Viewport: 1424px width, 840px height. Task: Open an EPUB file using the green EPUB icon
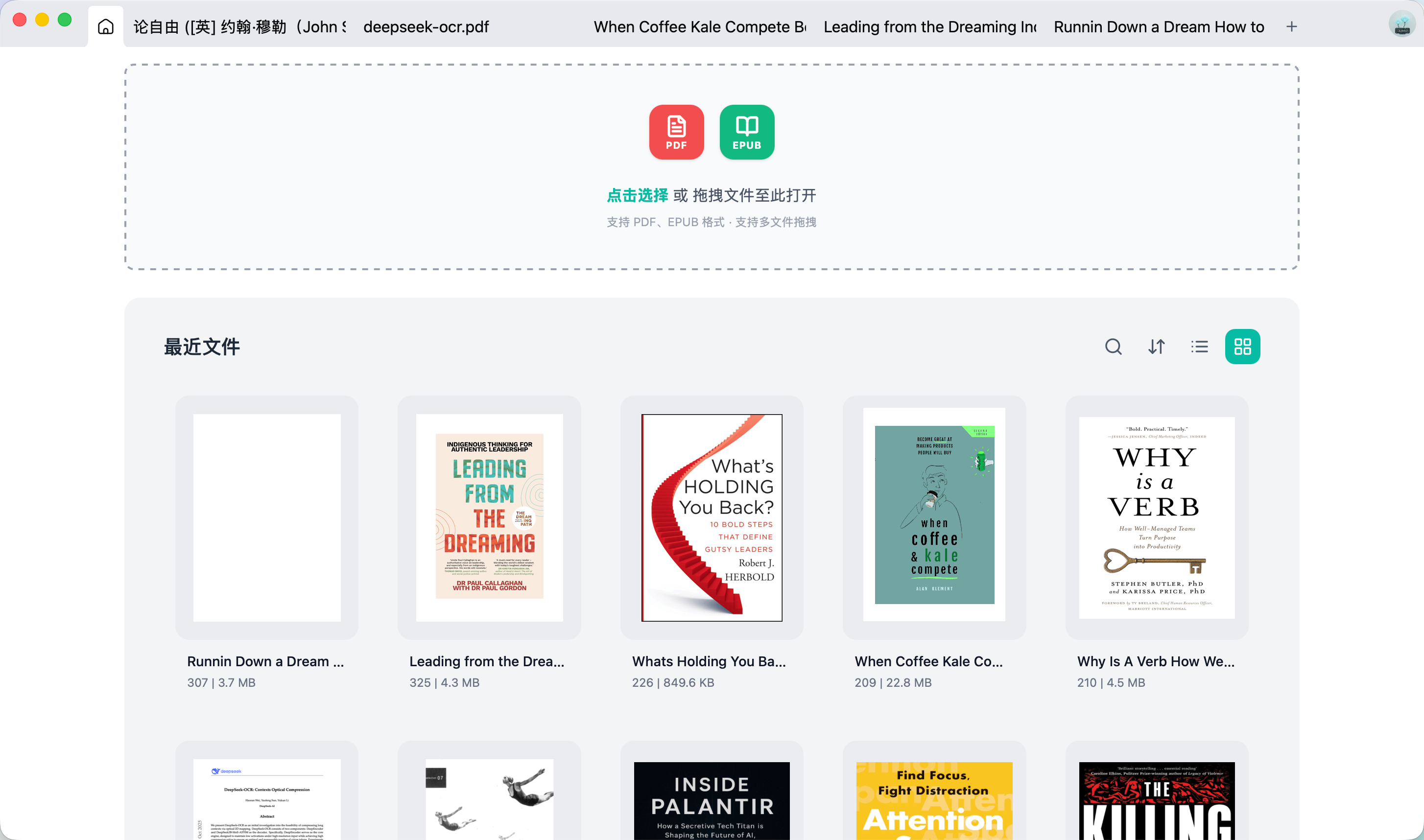coord(747,133)
